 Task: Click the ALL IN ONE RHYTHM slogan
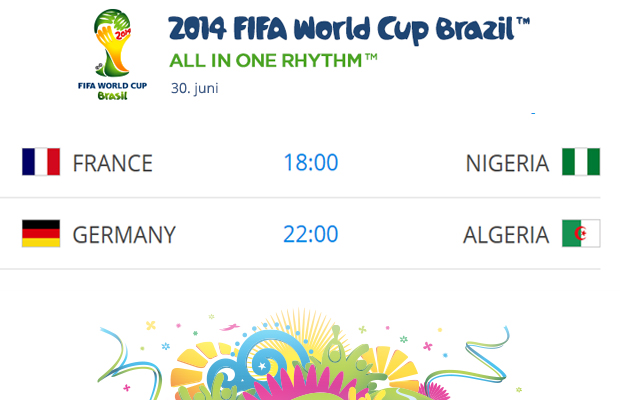pyautogui.click(x=273, y=60)
